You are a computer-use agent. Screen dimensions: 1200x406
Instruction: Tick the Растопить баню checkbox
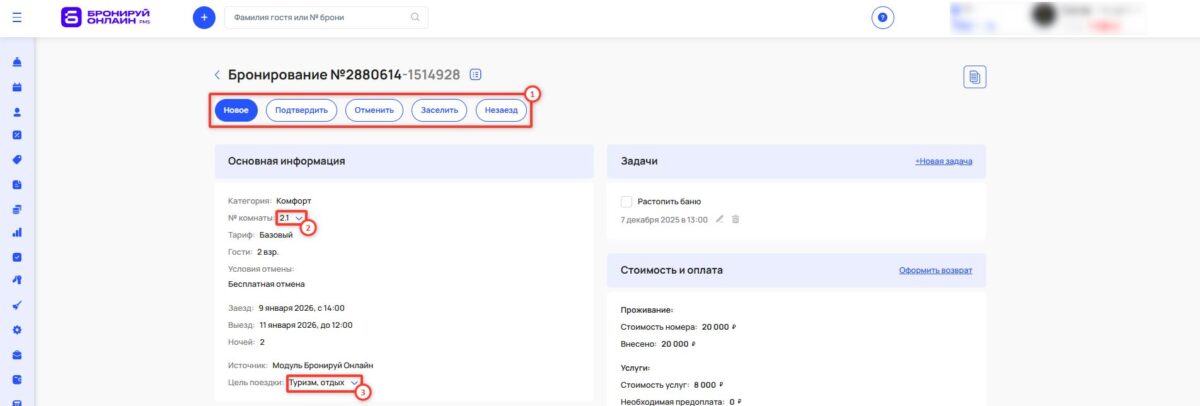[x=626, y=201]
